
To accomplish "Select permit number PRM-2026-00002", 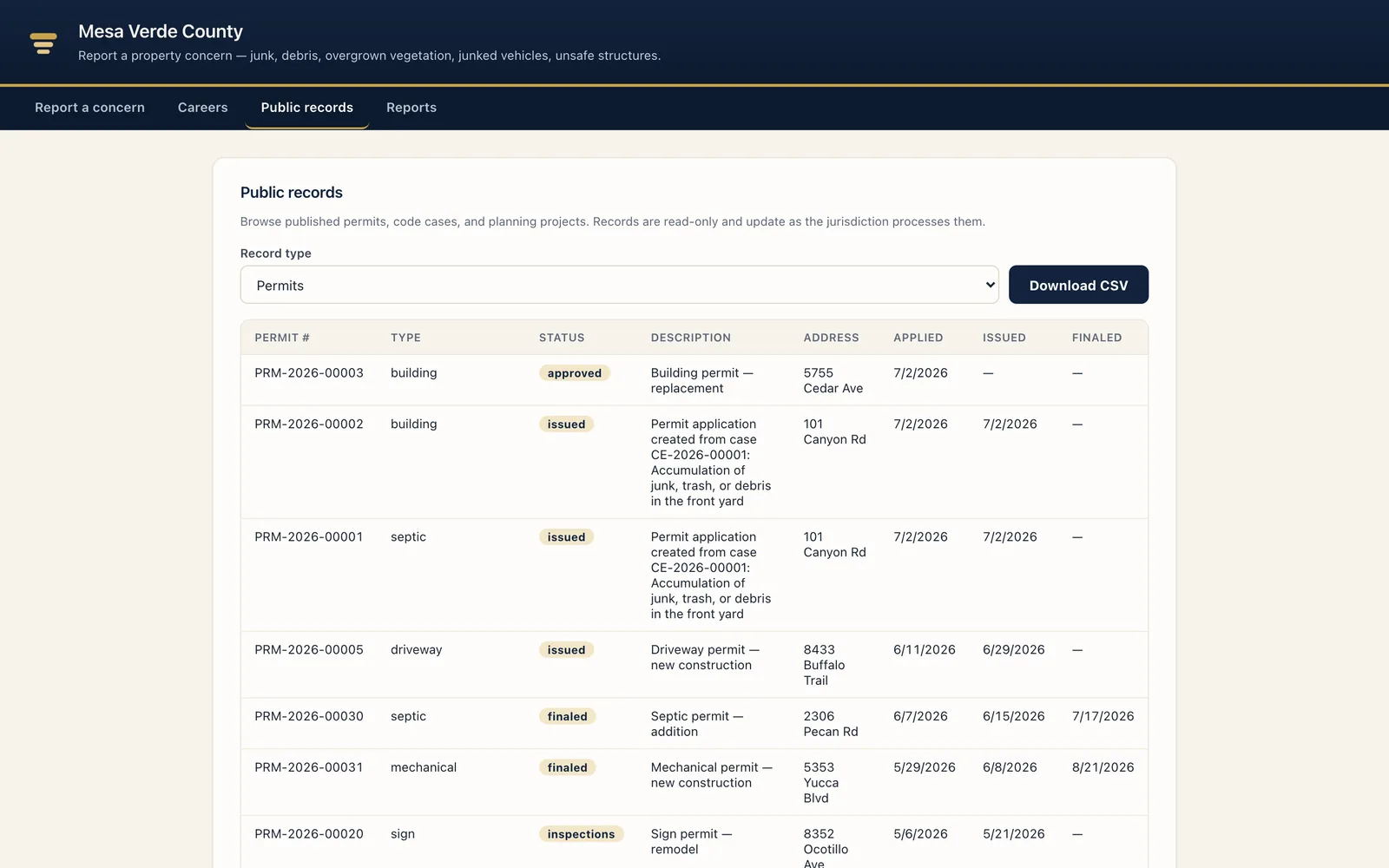I will click(x=309, y=424).
